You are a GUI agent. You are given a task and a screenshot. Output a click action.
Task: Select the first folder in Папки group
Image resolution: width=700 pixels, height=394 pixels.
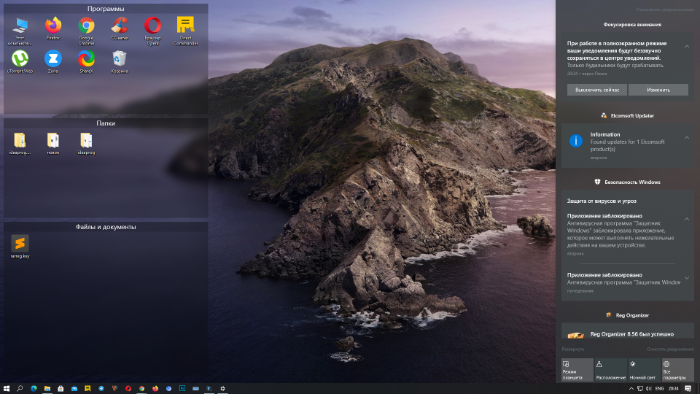tap(20, 143)
